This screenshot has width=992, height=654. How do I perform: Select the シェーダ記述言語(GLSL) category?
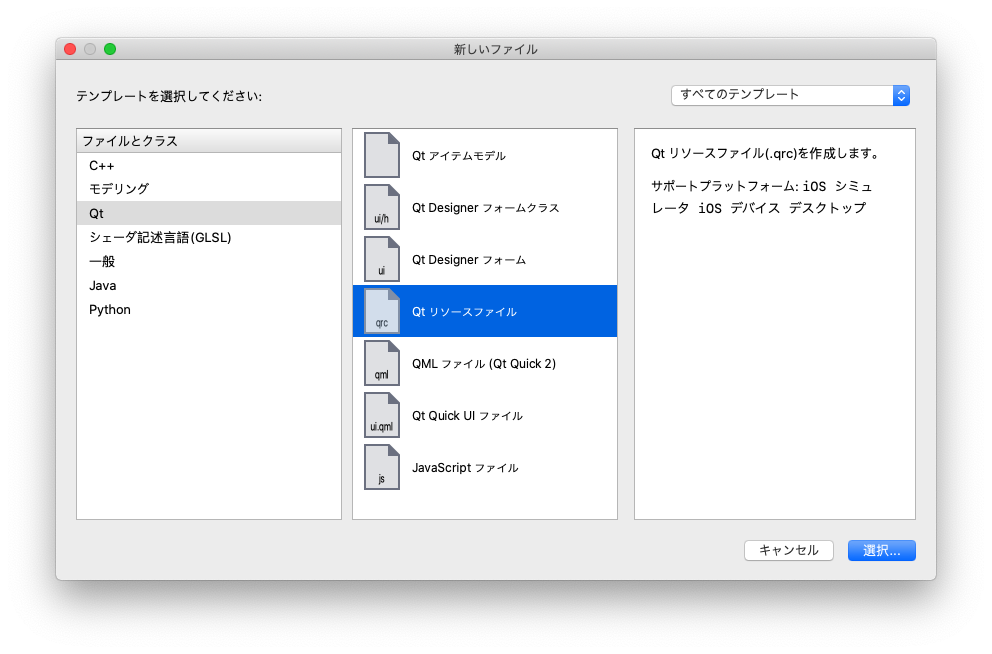pos(209,237)
